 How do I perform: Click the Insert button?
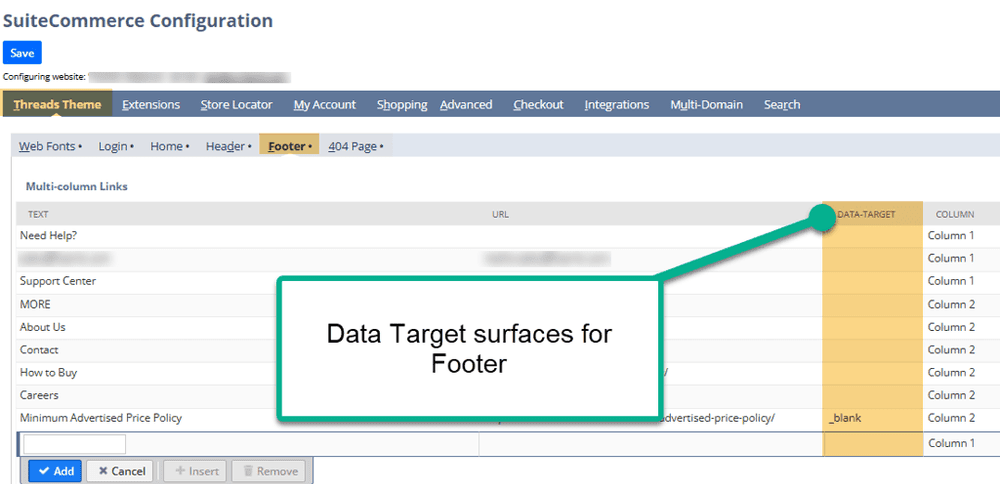point(196,471)
